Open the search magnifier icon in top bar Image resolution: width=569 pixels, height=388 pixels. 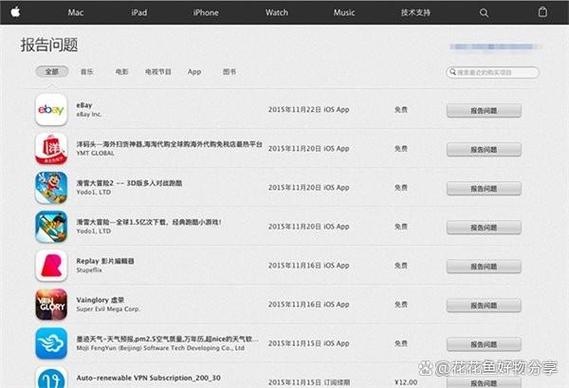point(484,13)
